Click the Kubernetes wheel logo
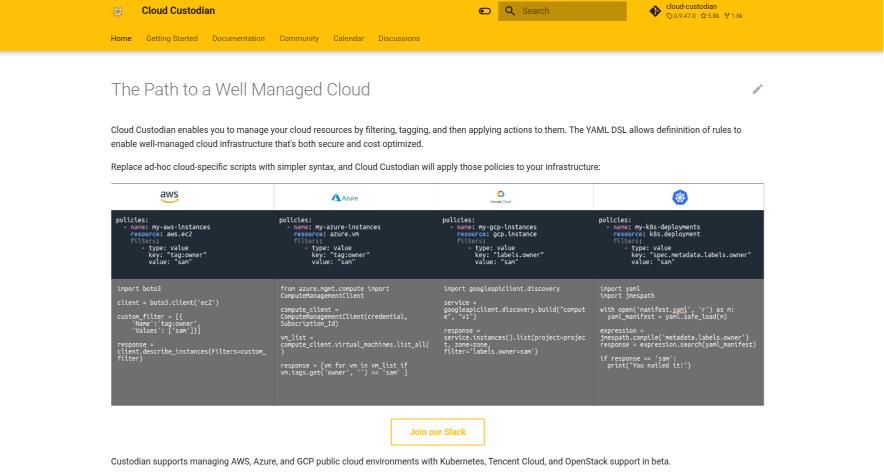 680,197
